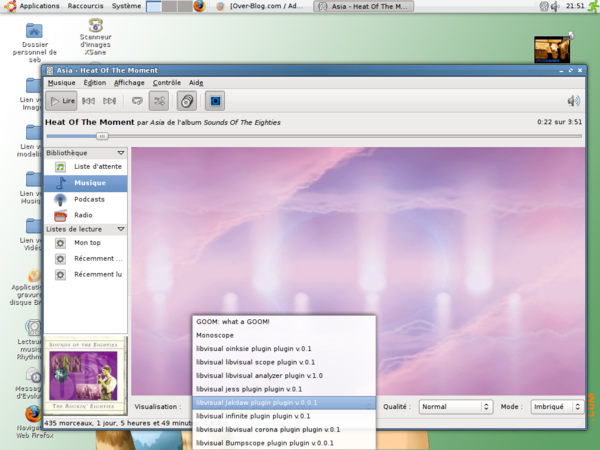Click the gear icon beside Mon top

pyautogui.click(x=60, y=243)
